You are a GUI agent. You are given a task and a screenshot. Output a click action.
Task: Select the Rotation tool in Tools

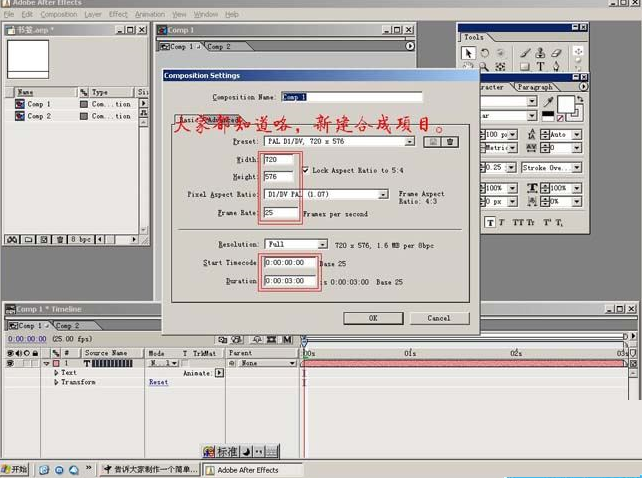point(485,53)
